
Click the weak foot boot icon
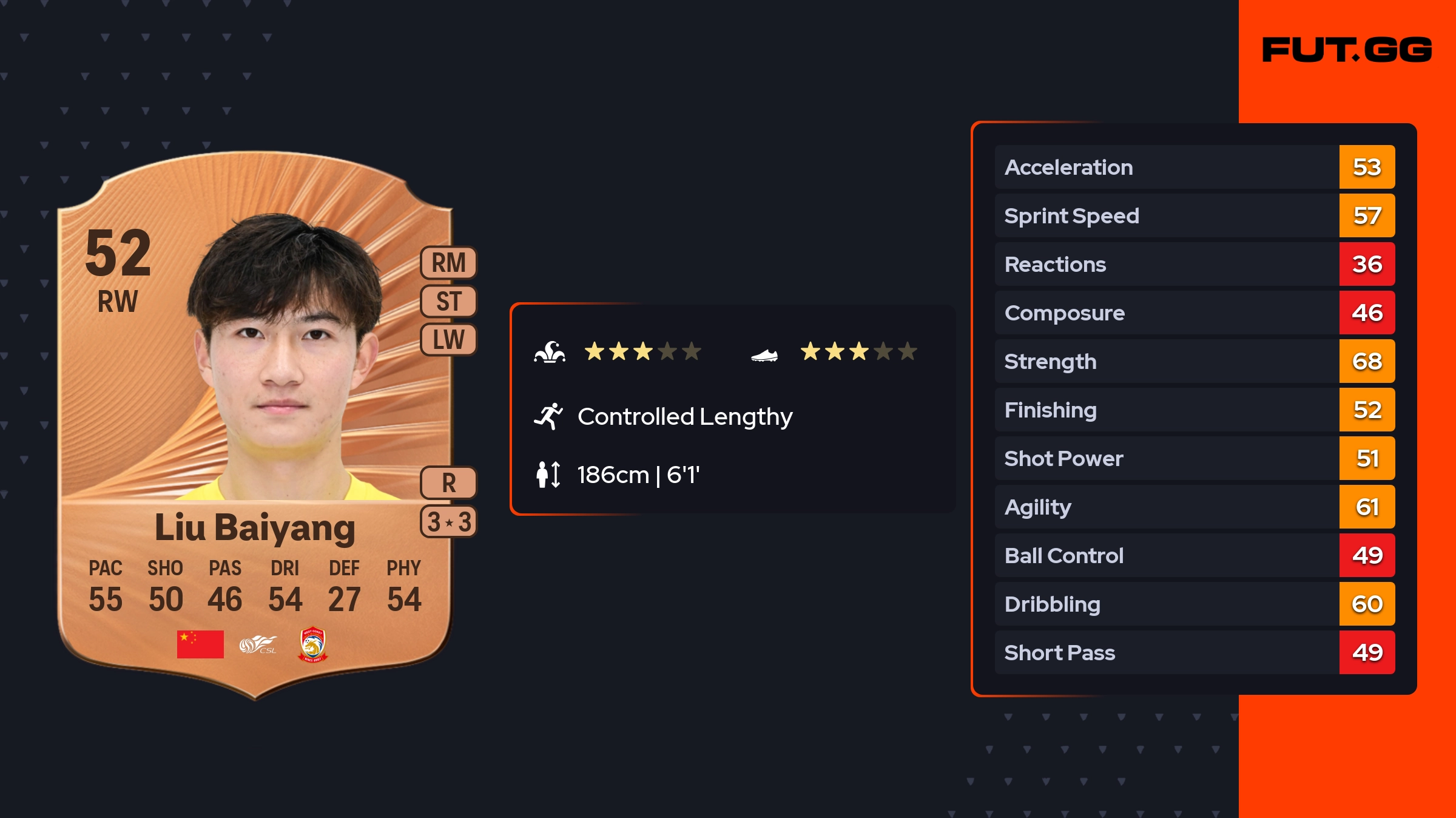[x=764, y=355]
